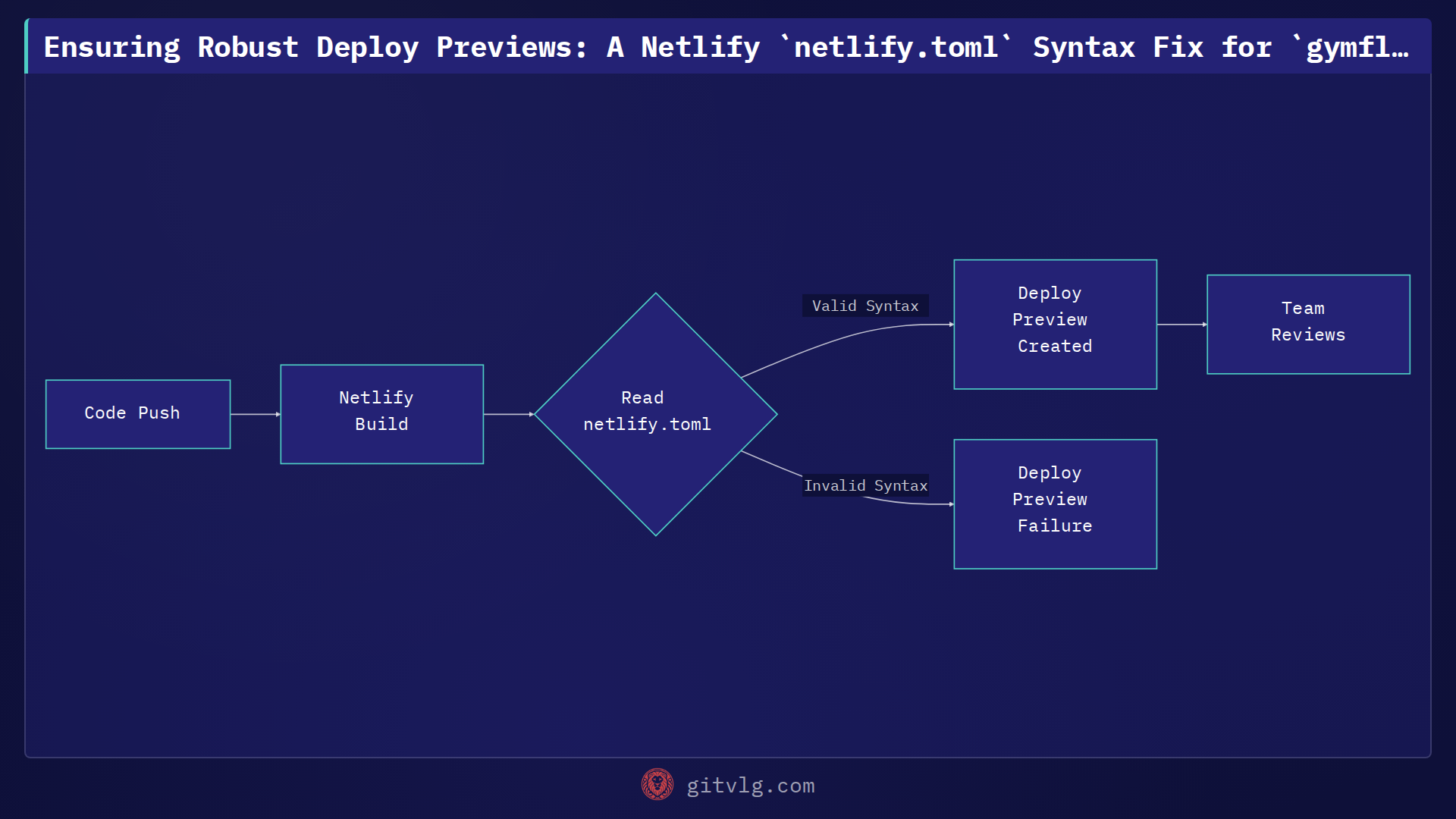Click the Deploy Preview Failure box
Image resolution: width=1456 pixels, height=819 pixels.
point(1055,504)
